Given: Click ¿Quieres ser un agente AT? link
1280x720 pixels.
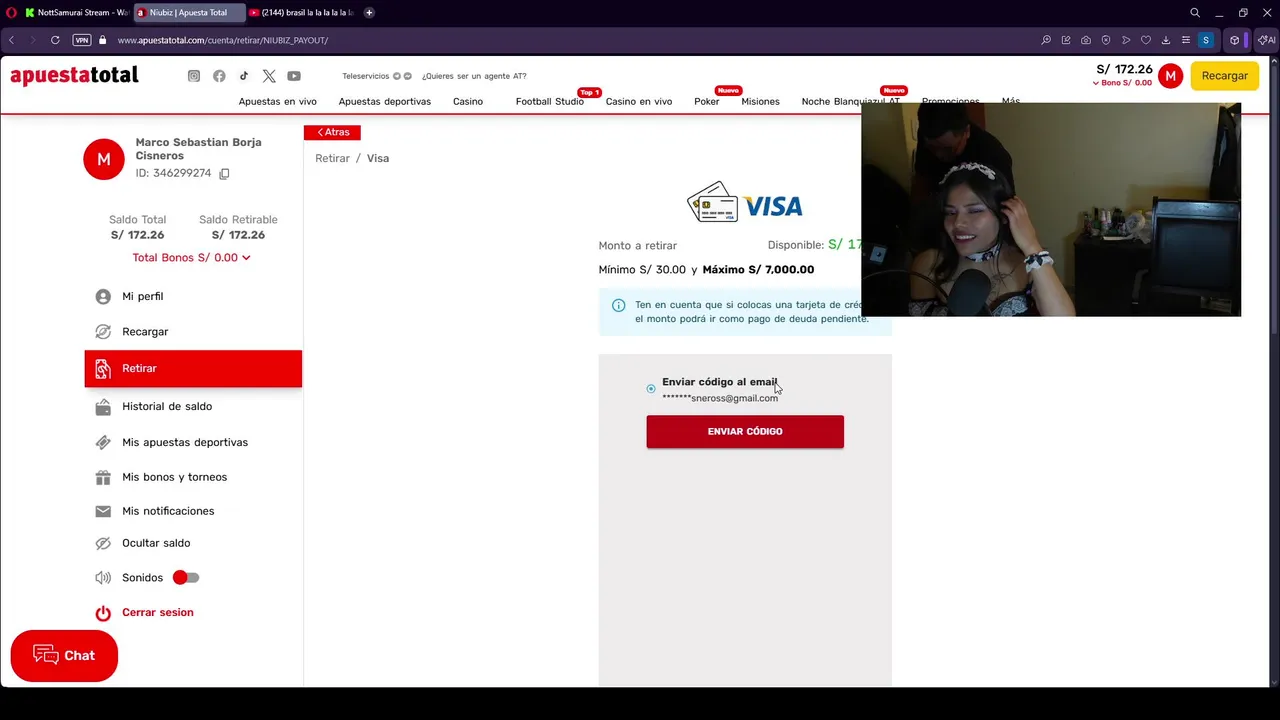Looking at the screenshot, I should coord(474,76).
